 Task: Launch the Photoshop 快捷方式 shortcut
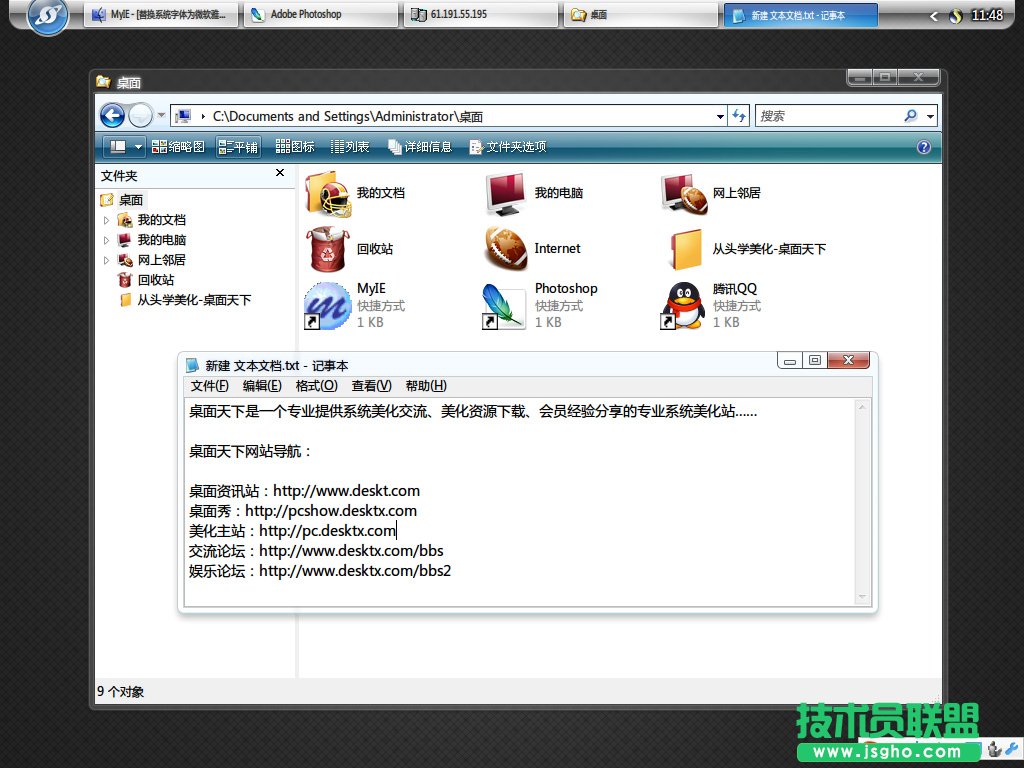click(503, 300)
